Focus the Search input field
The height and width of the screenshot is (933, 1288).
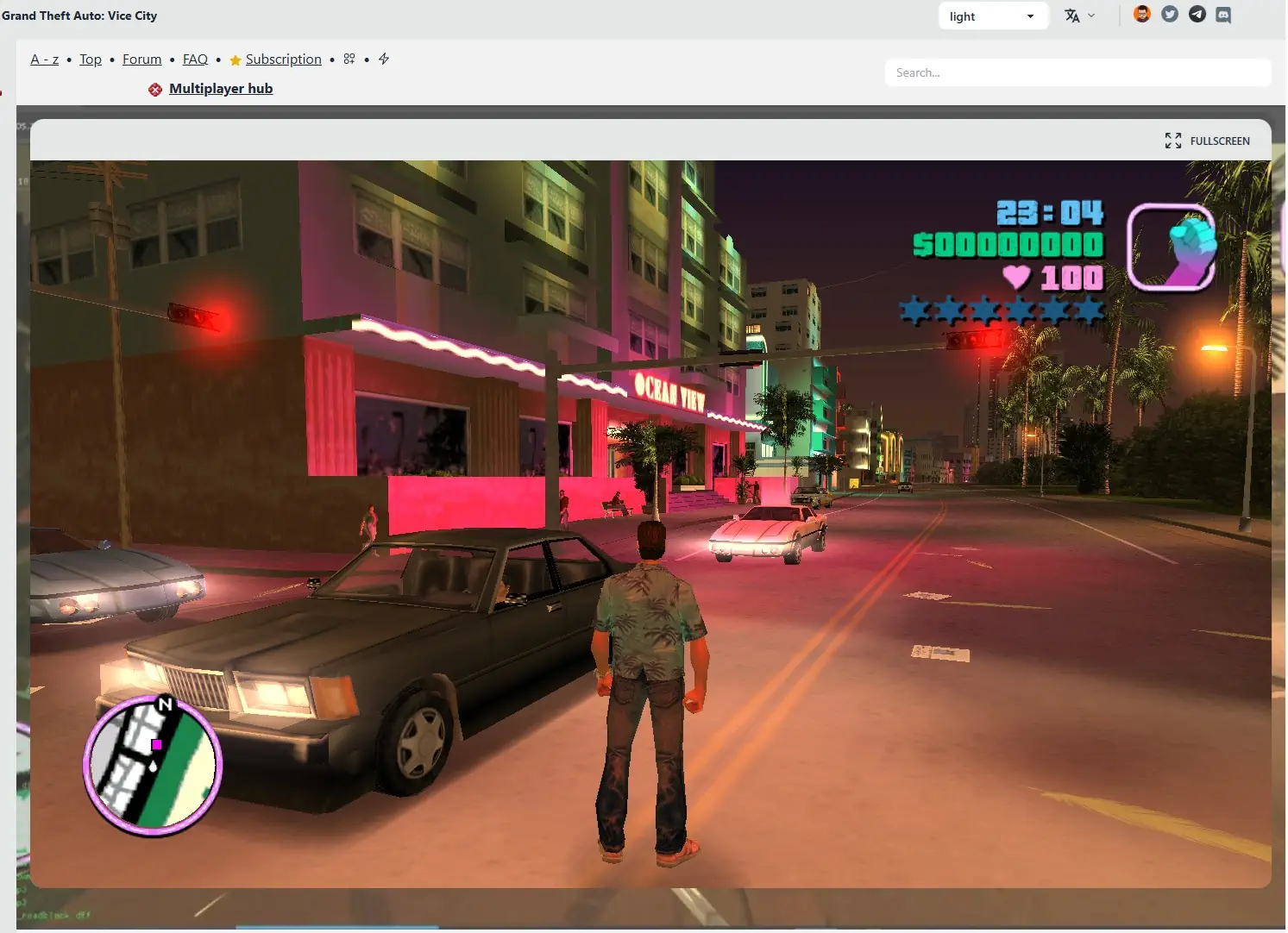[1078, 72]
